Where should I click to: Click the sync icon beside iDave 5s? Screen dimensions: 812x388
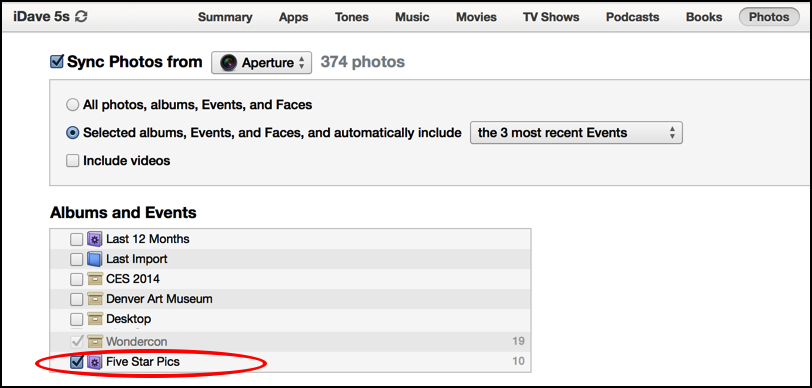(81, 17)
